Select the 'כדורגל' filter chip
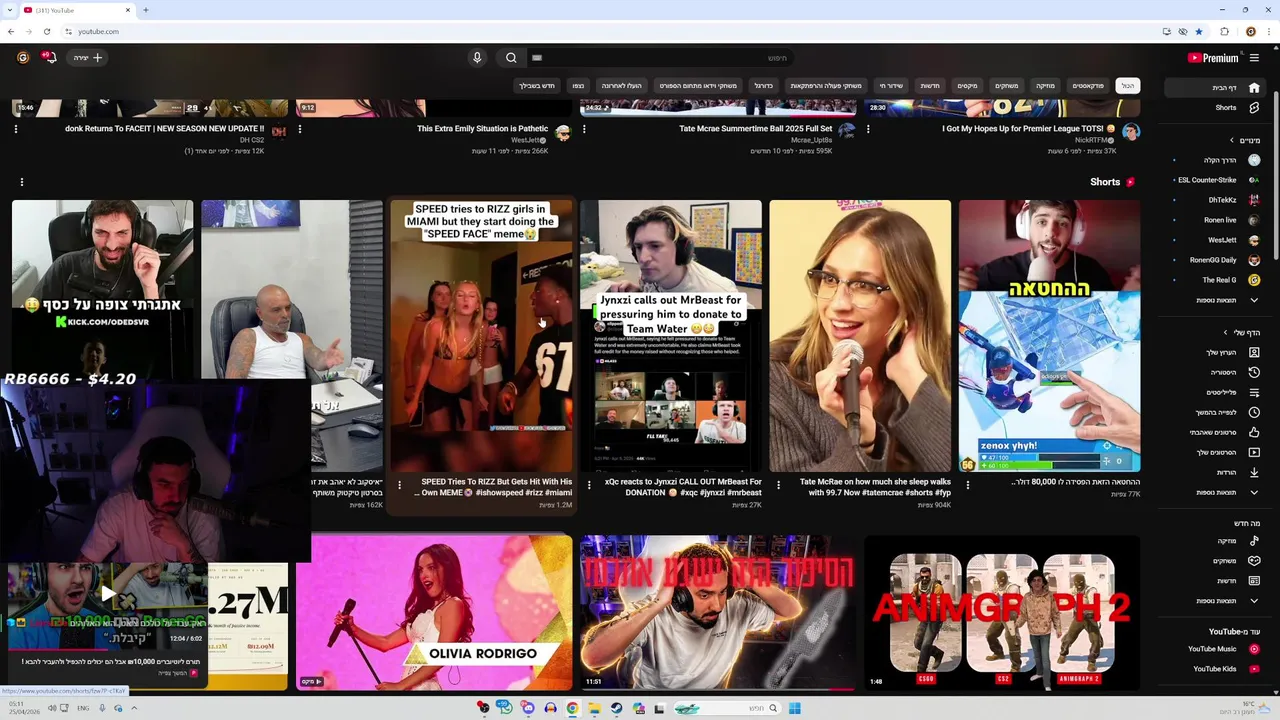The height and width of the screenshot is (720, 1280). (764, 86)
